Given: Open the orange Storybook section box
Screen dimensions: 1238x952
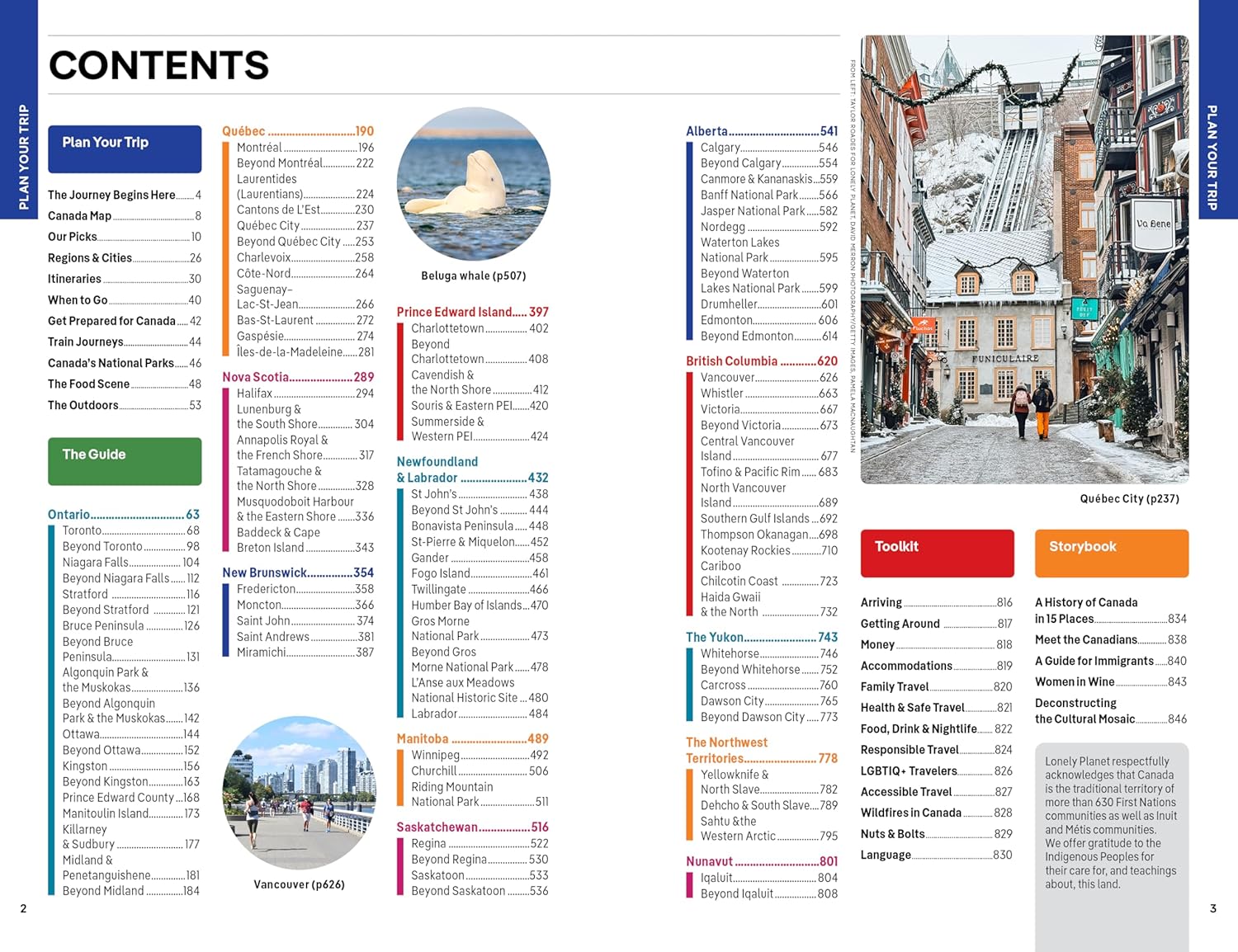Looking at the screenshot, I should pos(1112,554).
